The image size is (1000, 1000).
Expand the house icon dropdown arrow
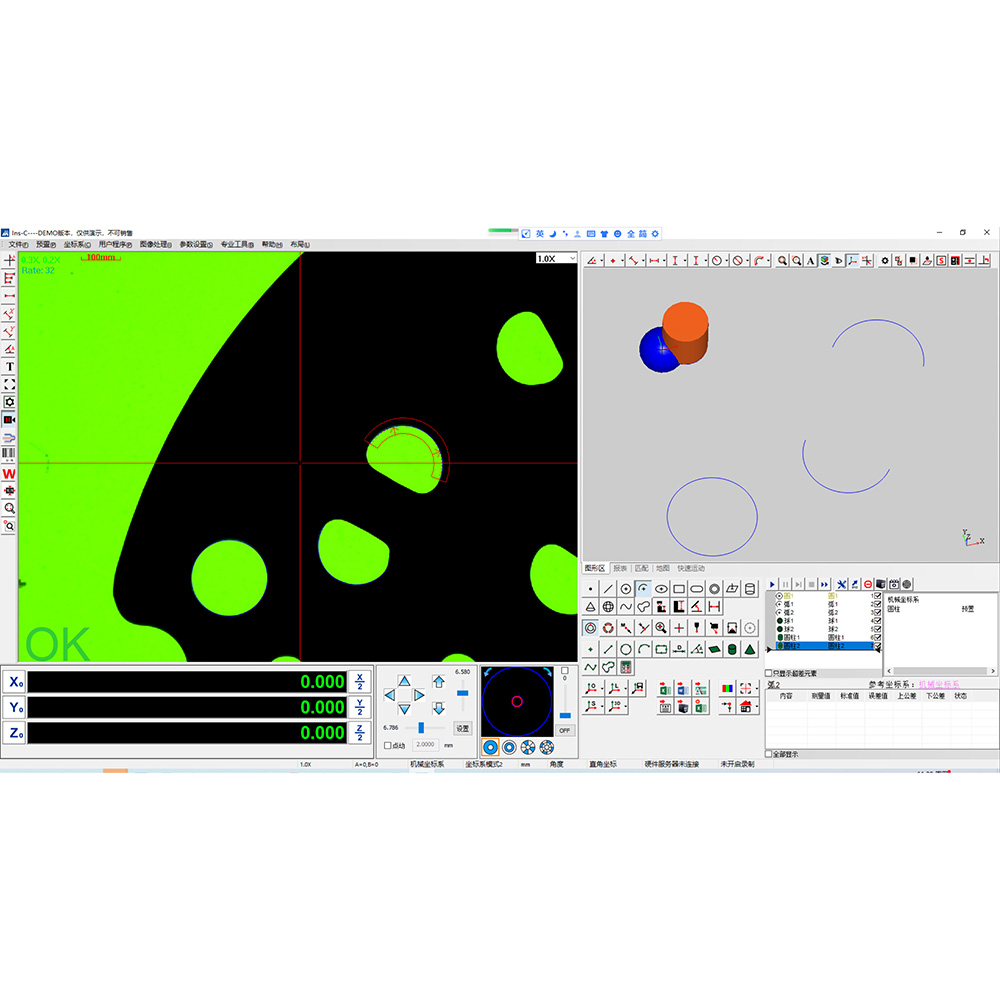[755, 707]
